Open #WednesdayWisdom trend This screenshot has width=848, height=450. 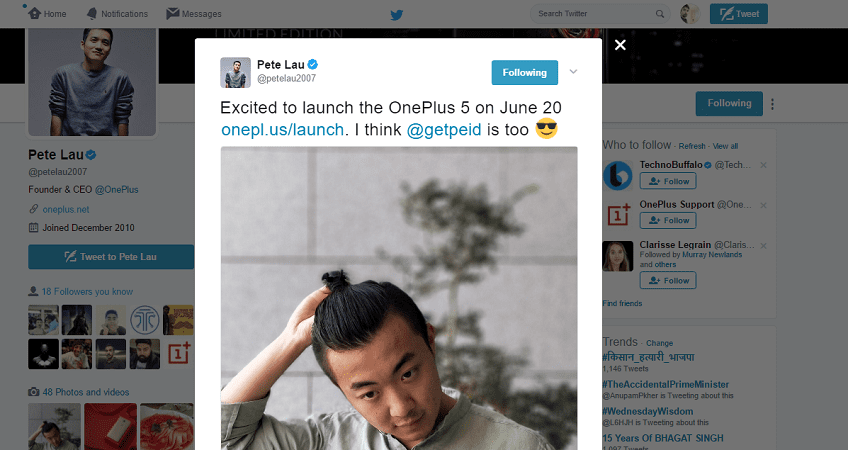pos(647,411)
